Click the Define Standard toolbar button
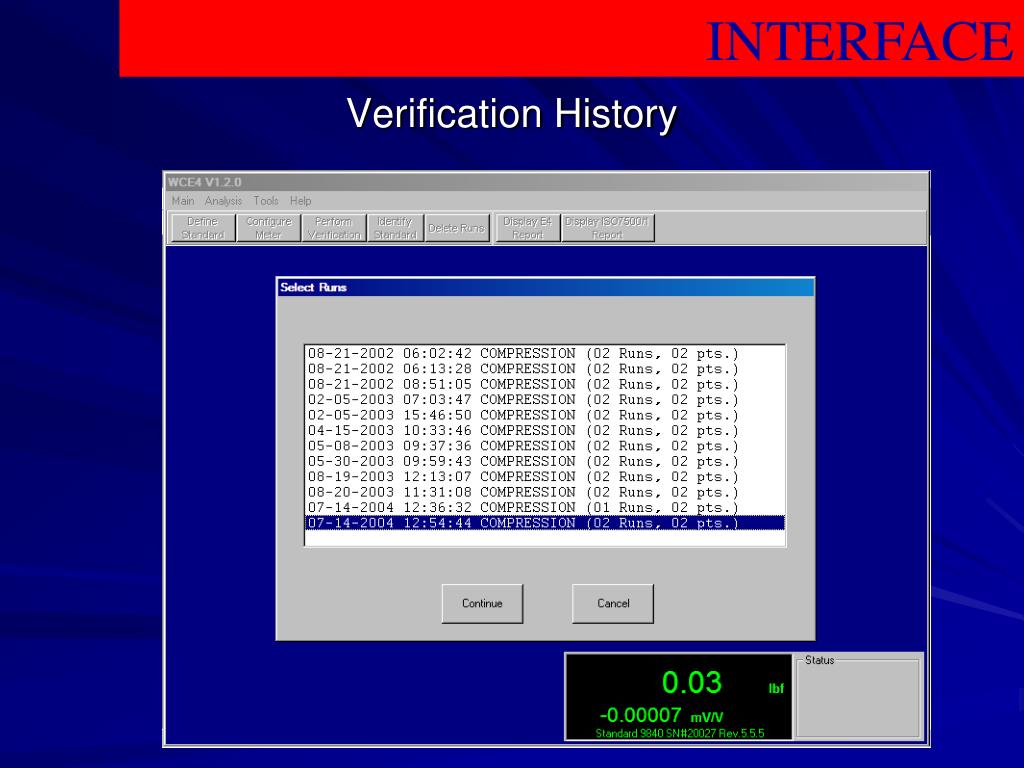Image resolution: width=1024 pixels, height=768 pixels. click(202, 228)
